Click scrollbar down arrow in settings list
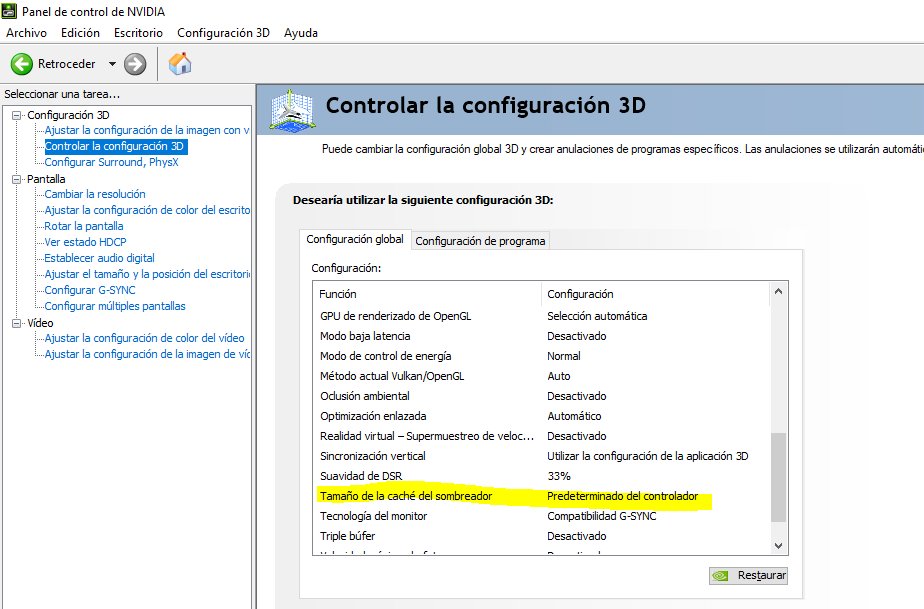Viewport: 924px width, 609px height. (x=778, y=546)
